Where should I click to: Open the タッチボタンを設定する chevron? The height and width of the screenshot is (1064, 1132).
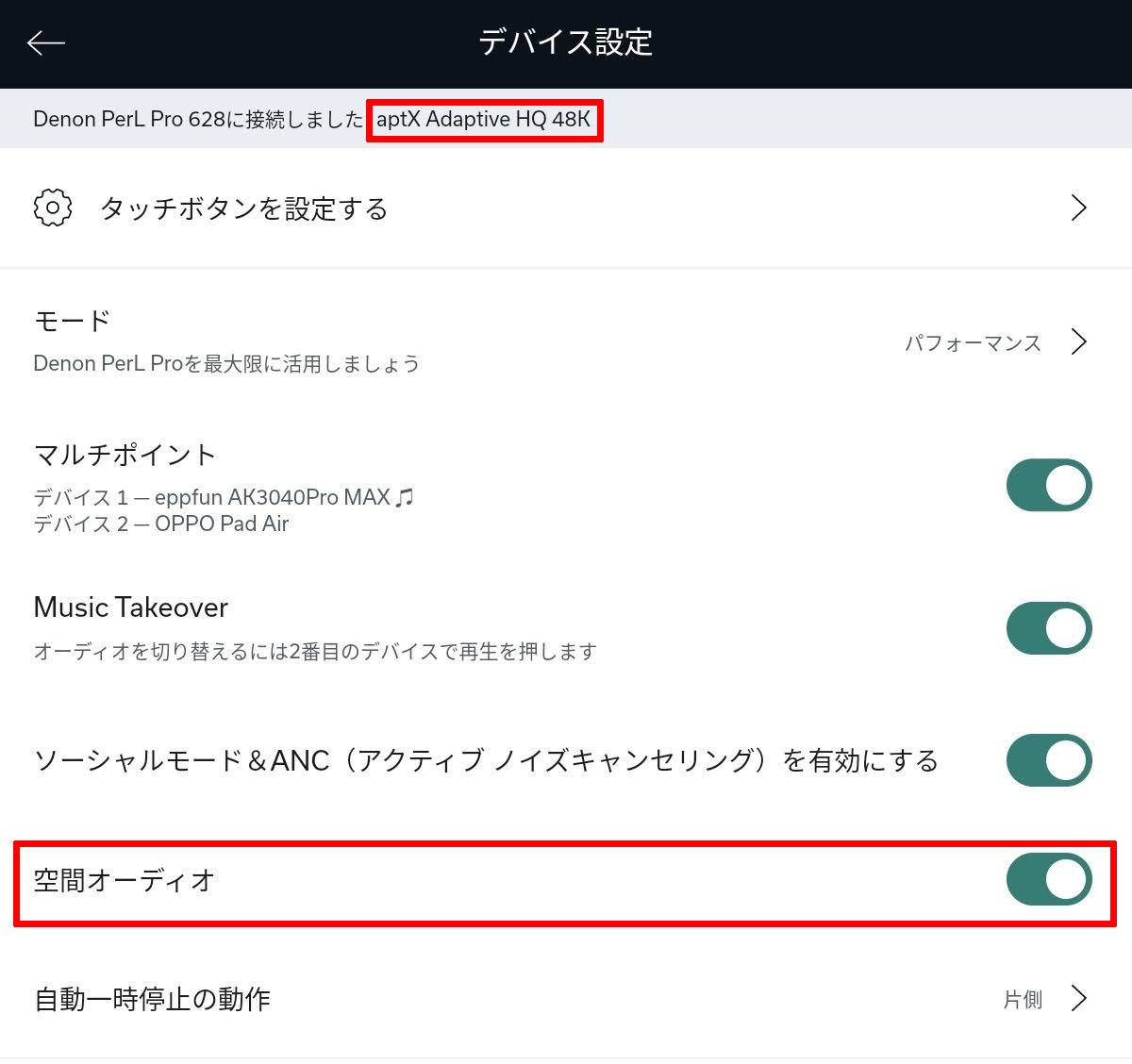(x=1079, y=208)
